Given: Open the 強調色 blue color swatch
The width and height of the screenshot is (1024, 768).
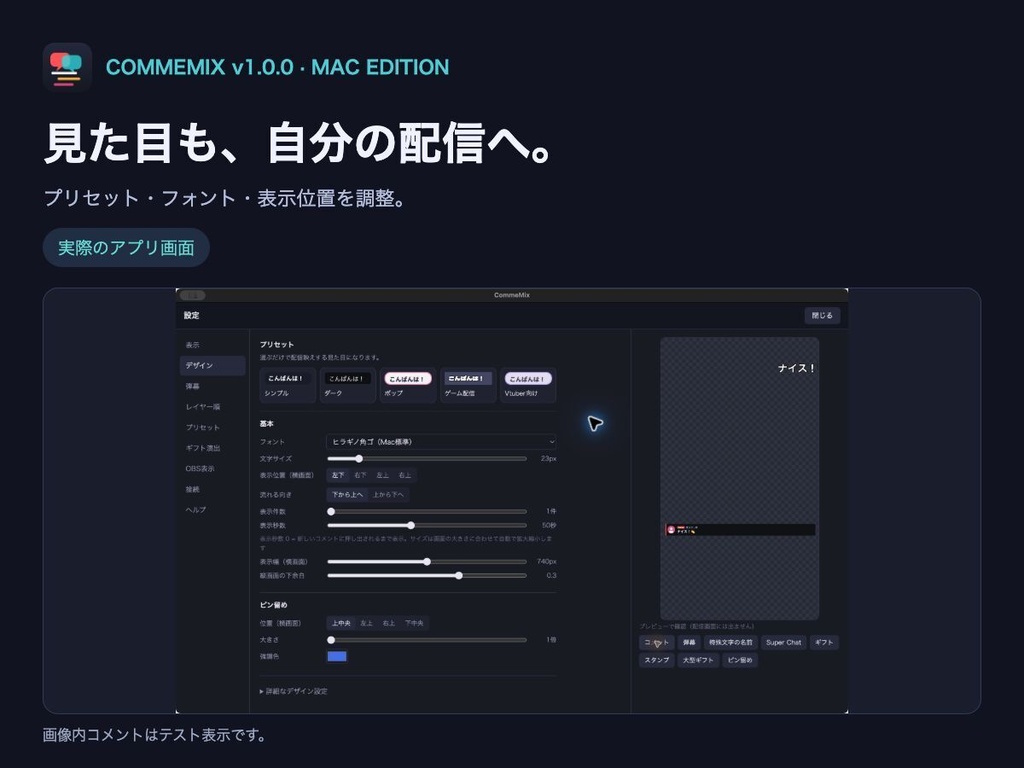Looking at the screenshot, I should coord(337,656).
